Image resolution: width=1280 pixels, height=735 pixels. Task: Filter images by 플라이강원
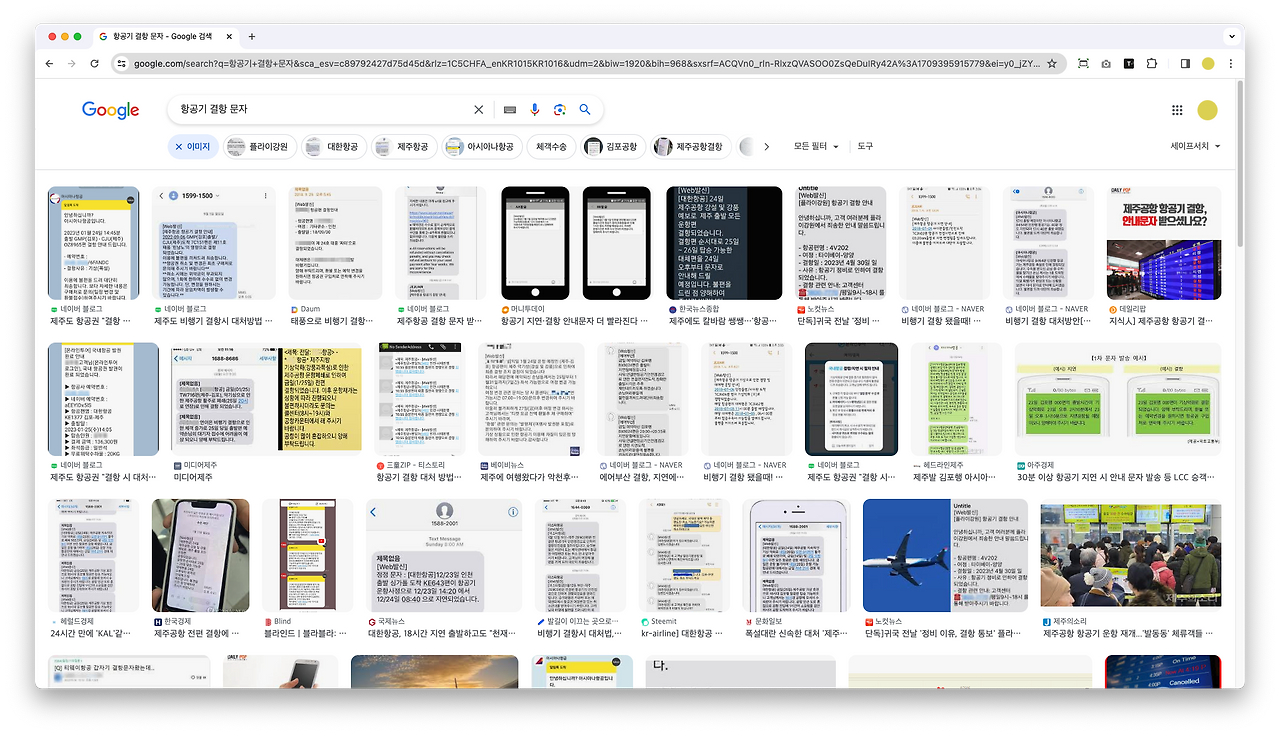coord(258,146)
